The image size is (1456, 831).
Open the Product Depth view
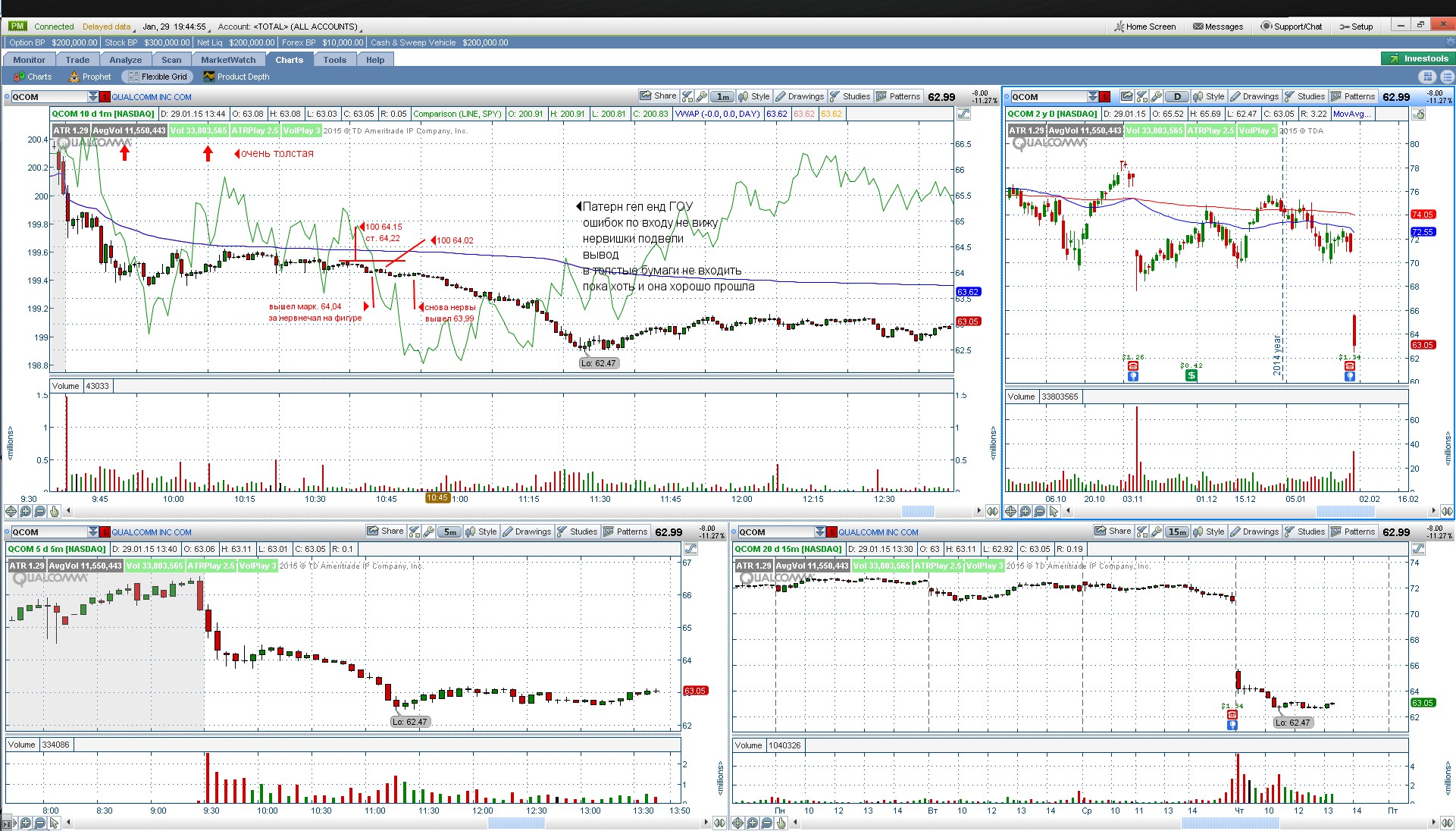tap(236, 77)
